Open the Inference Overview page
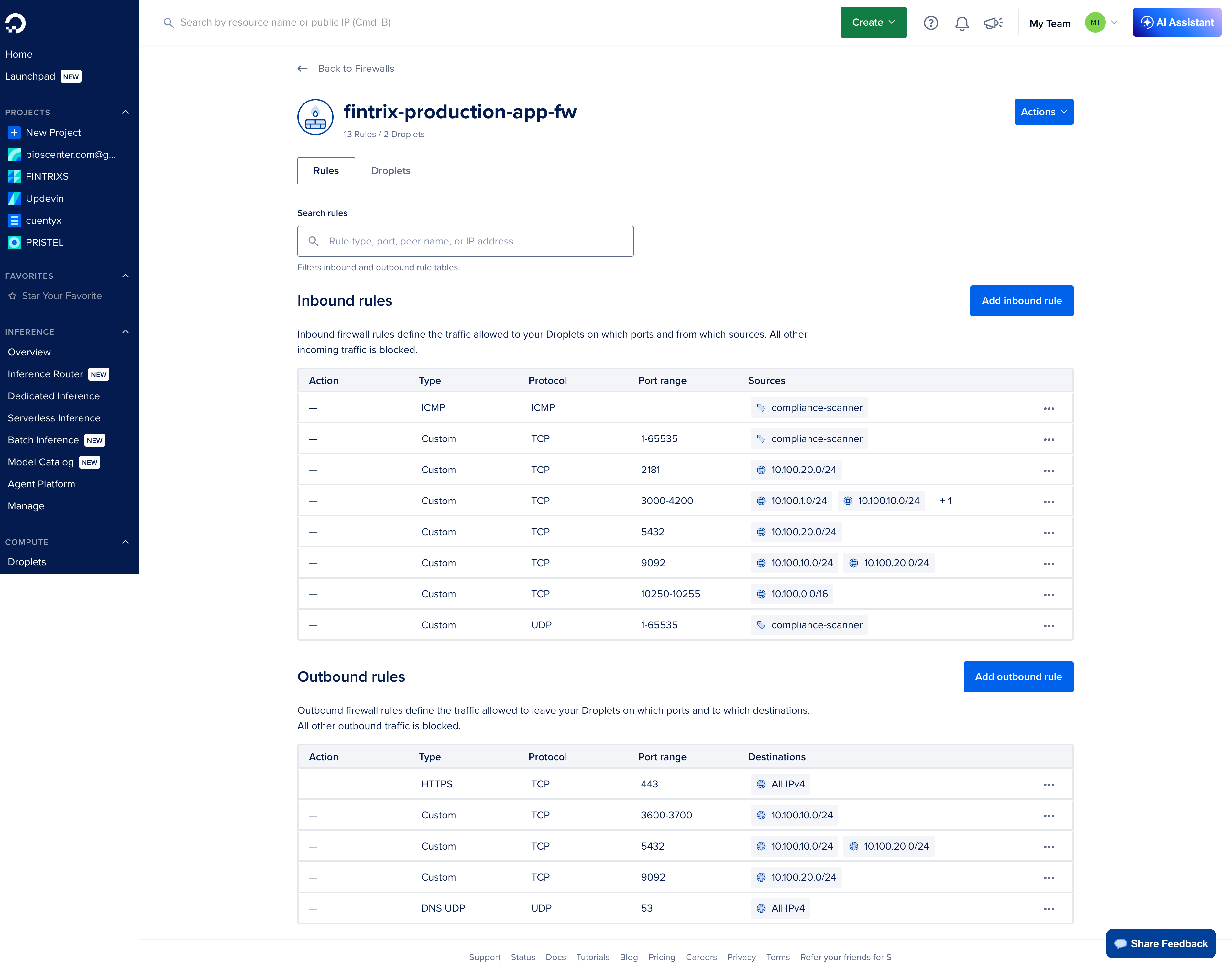1232x974 pixels. pyautogui.click(x=29, y=352)
